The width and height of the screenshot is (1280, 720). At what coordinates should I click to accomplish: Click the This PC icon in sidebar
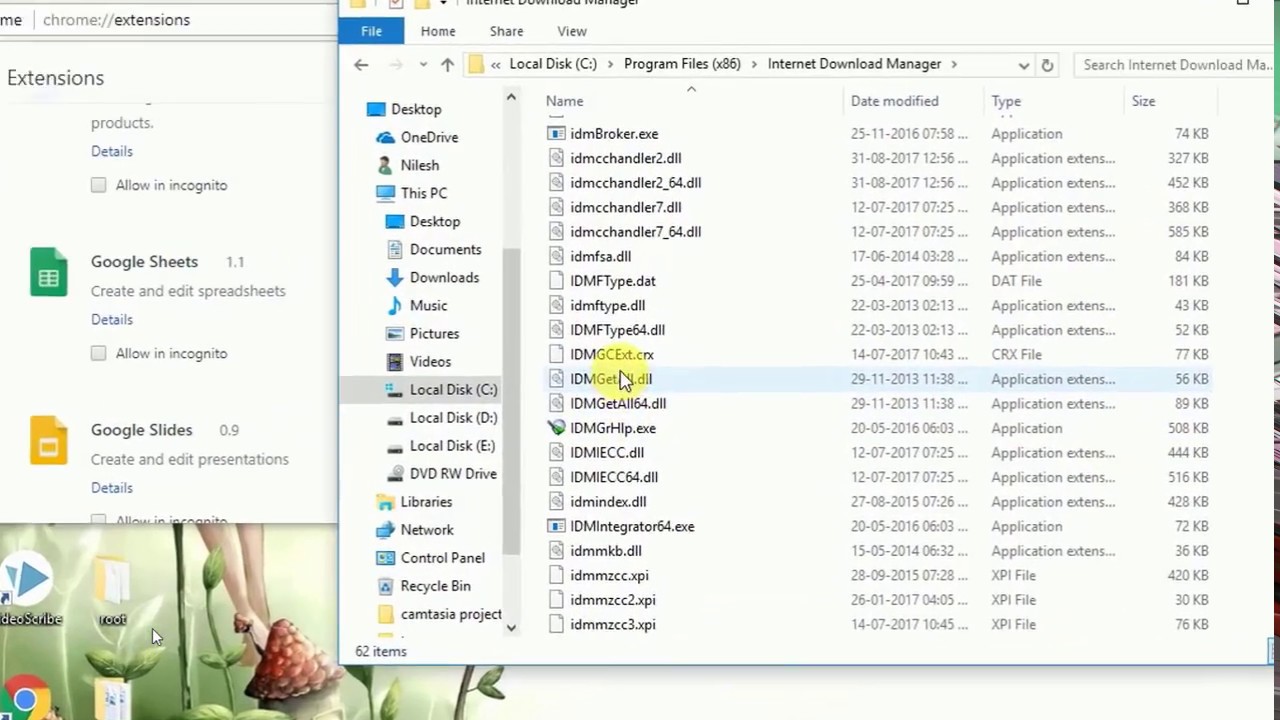385,193
